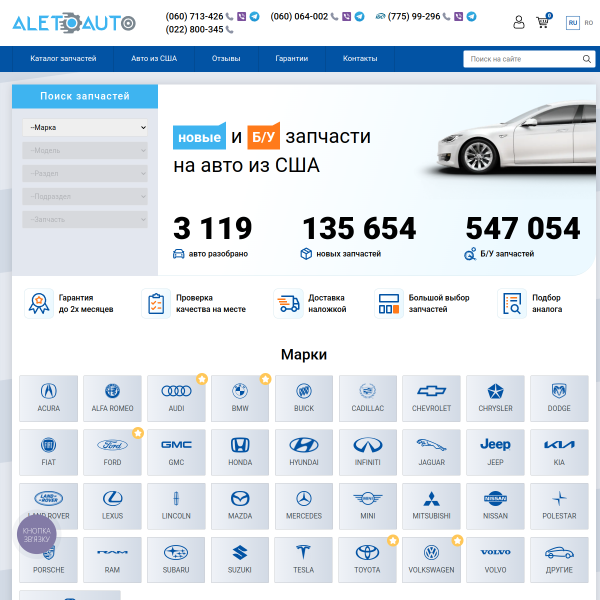The width and height of the screenshot is (600, 600).
Task: Open the Модель dropdown
Action: coord(85,150)
